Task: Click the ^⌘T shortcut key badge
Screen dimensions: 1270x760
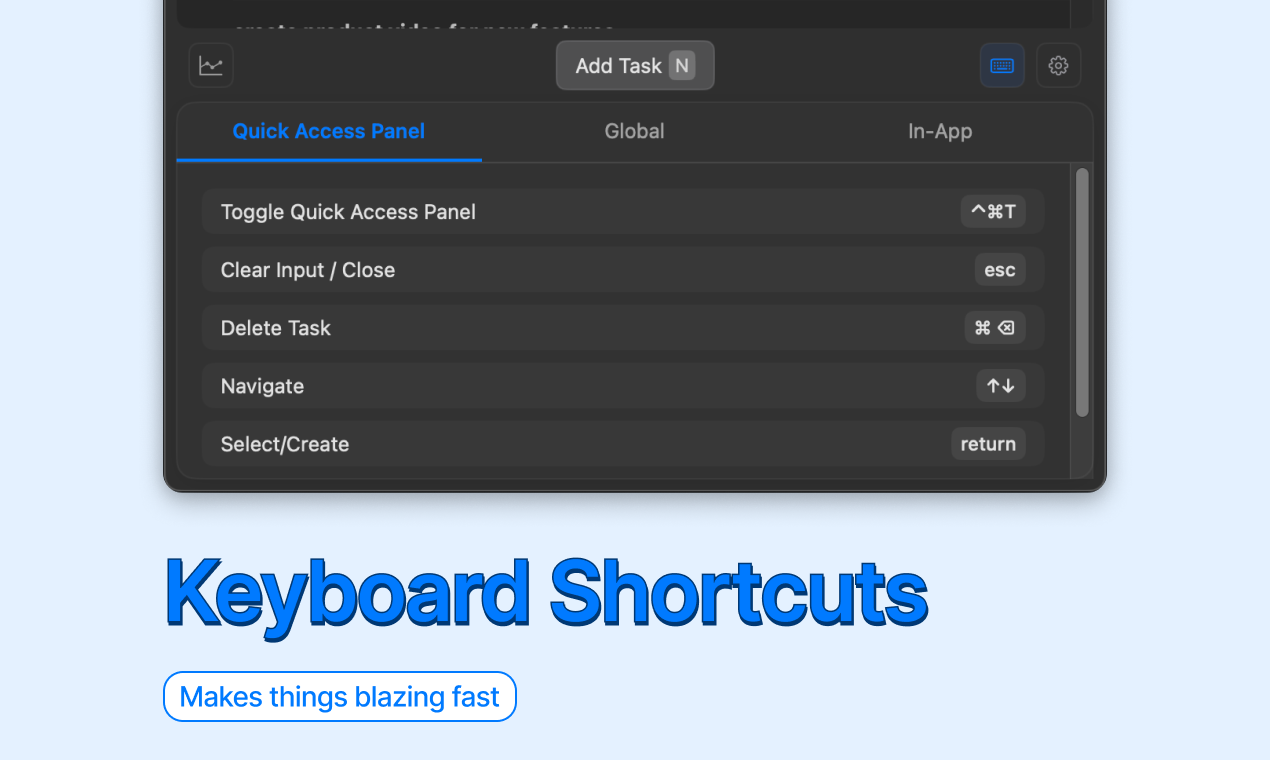Action: coord(993,212)
